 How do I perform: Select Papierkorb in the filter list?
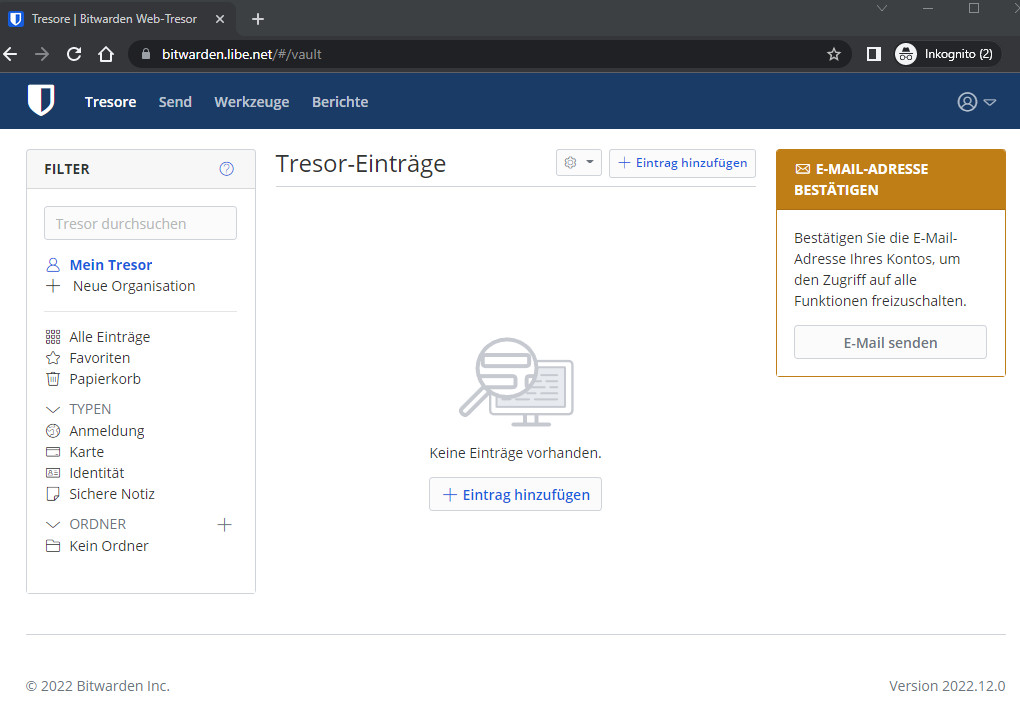point(104,379)
